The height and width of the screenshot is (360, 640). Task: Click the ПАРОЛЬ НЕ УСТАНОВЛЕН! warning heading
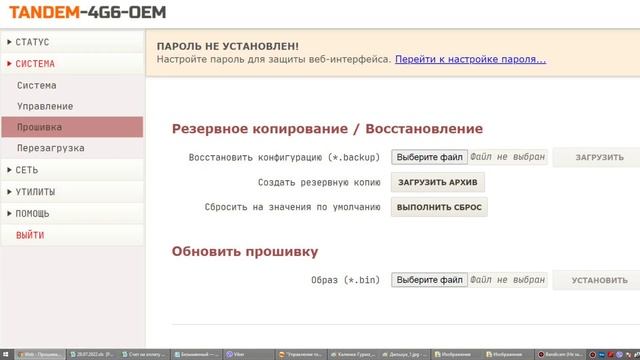[228, 46]
